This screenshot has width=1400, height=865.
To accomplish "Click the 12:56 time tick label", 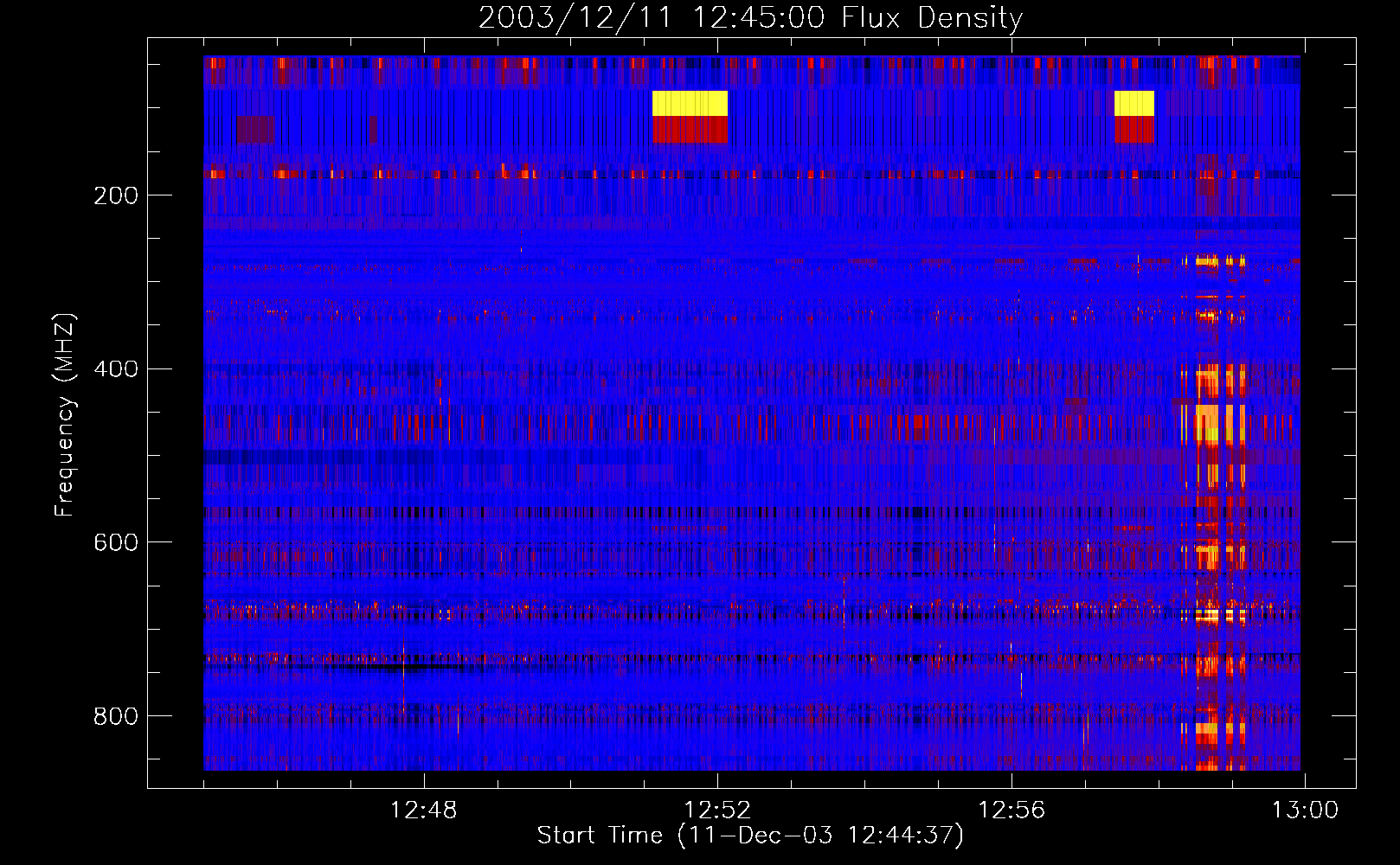I will (1011, 810).
